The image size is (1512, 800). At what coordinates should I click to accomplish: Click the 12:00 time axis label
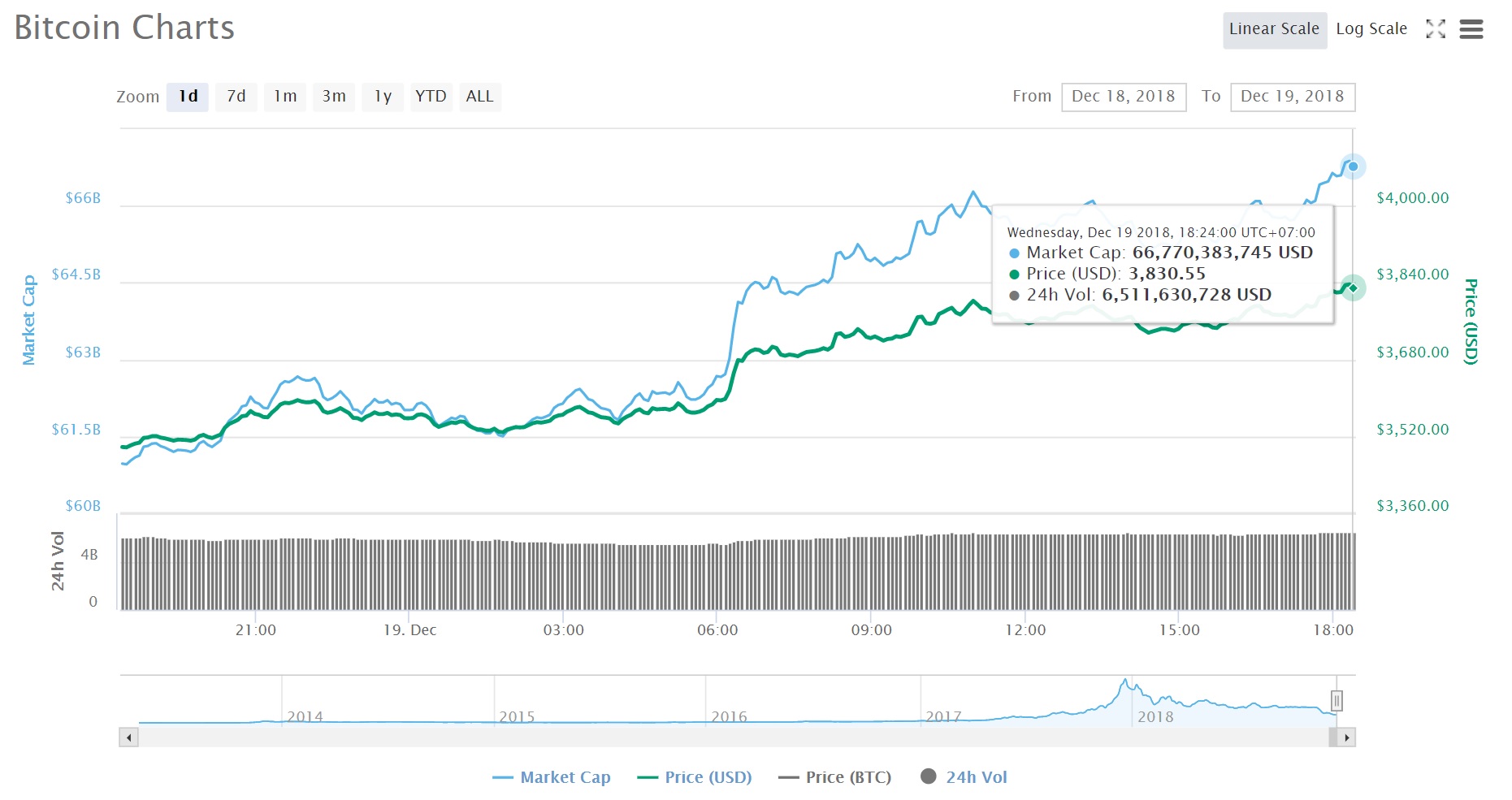(x=1025, y=630)
